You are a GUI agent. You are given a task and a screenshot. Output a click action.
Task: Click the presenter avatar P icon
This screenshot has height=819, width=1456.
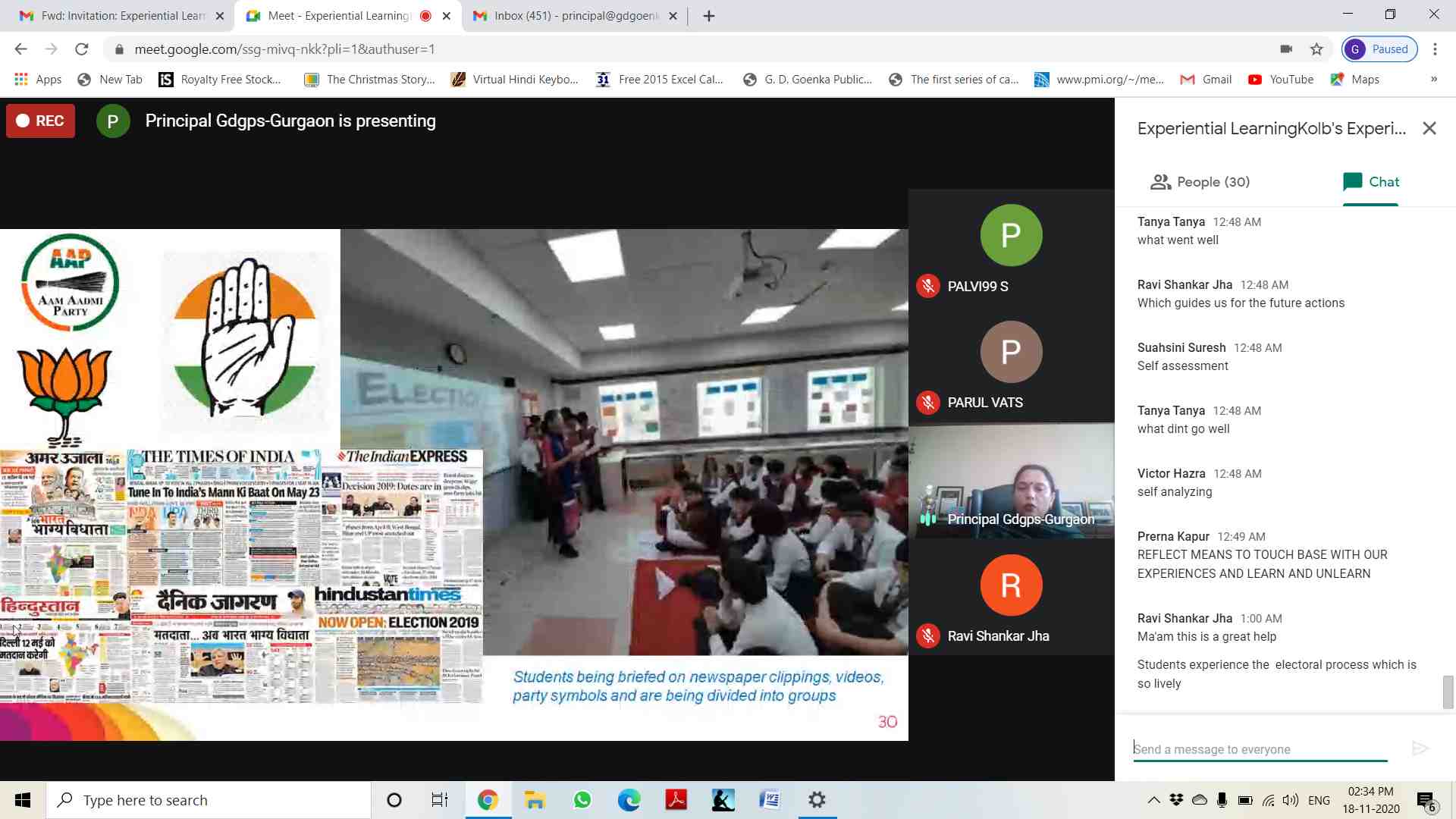point(113,121)
